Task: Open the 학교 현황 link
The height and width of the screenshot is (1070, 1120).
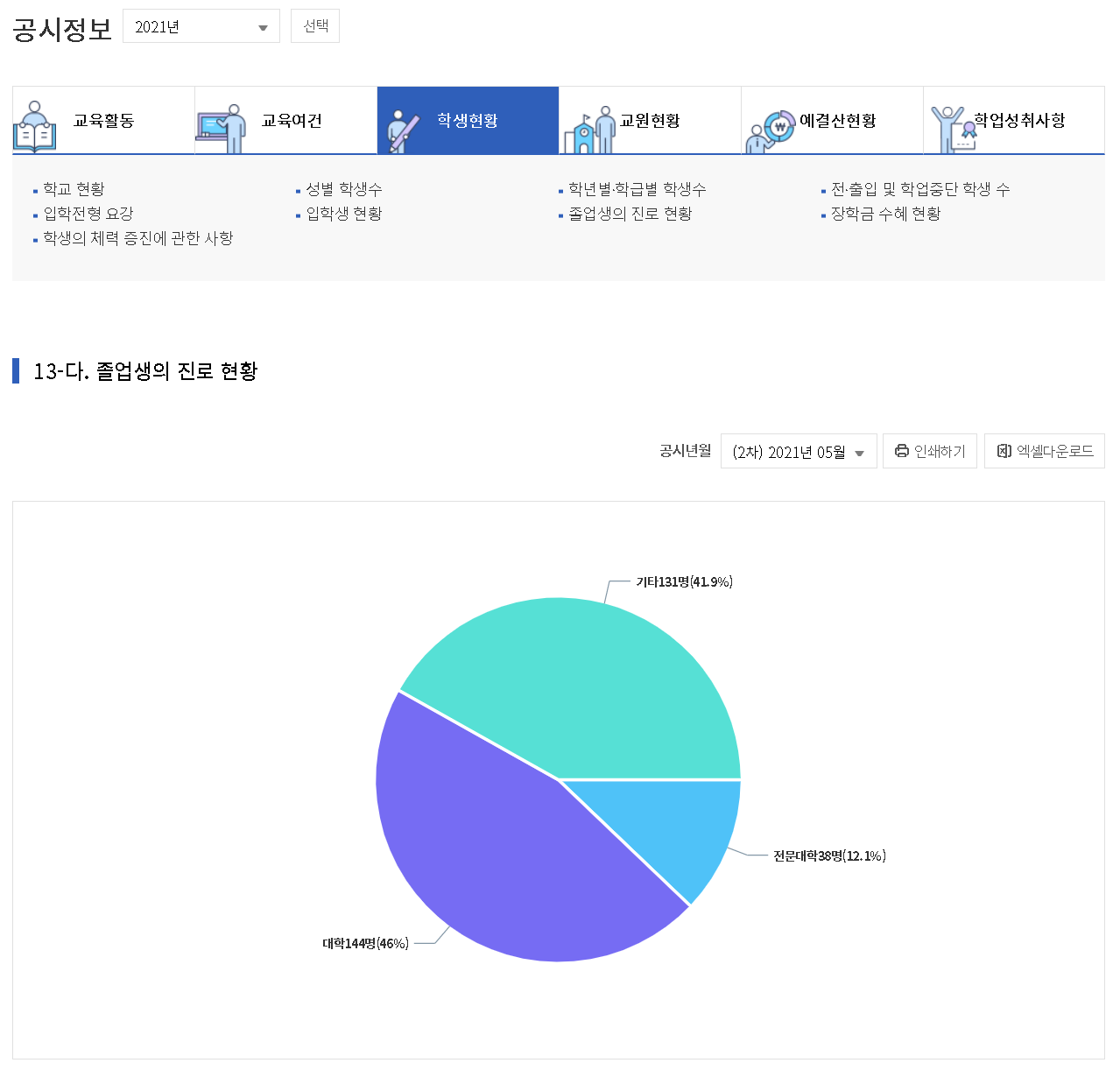Action: coord(74,189)
